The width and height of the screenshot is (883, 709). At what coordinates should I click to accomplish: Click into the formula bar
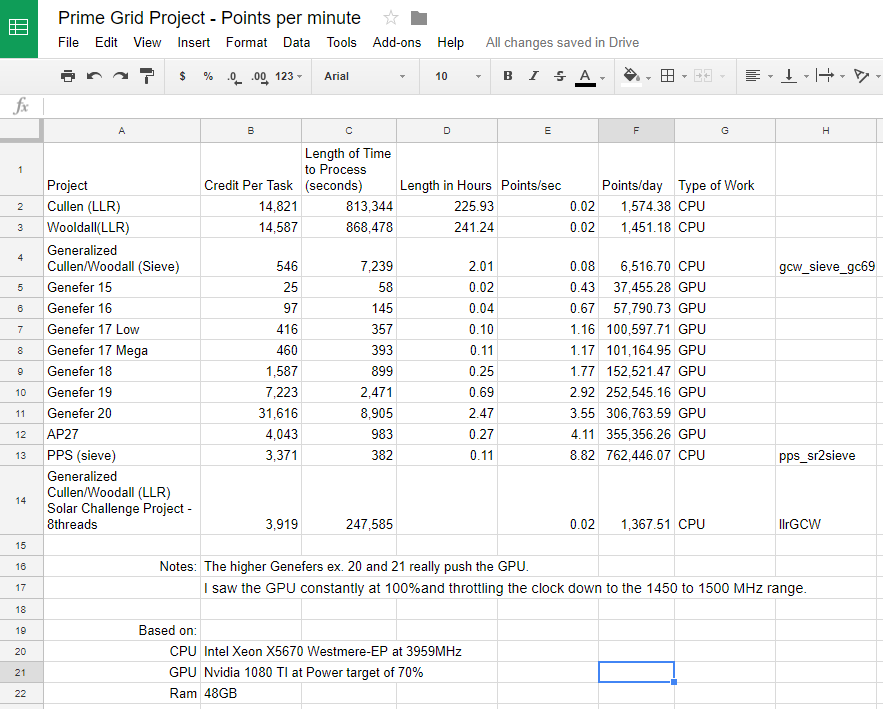462,106
